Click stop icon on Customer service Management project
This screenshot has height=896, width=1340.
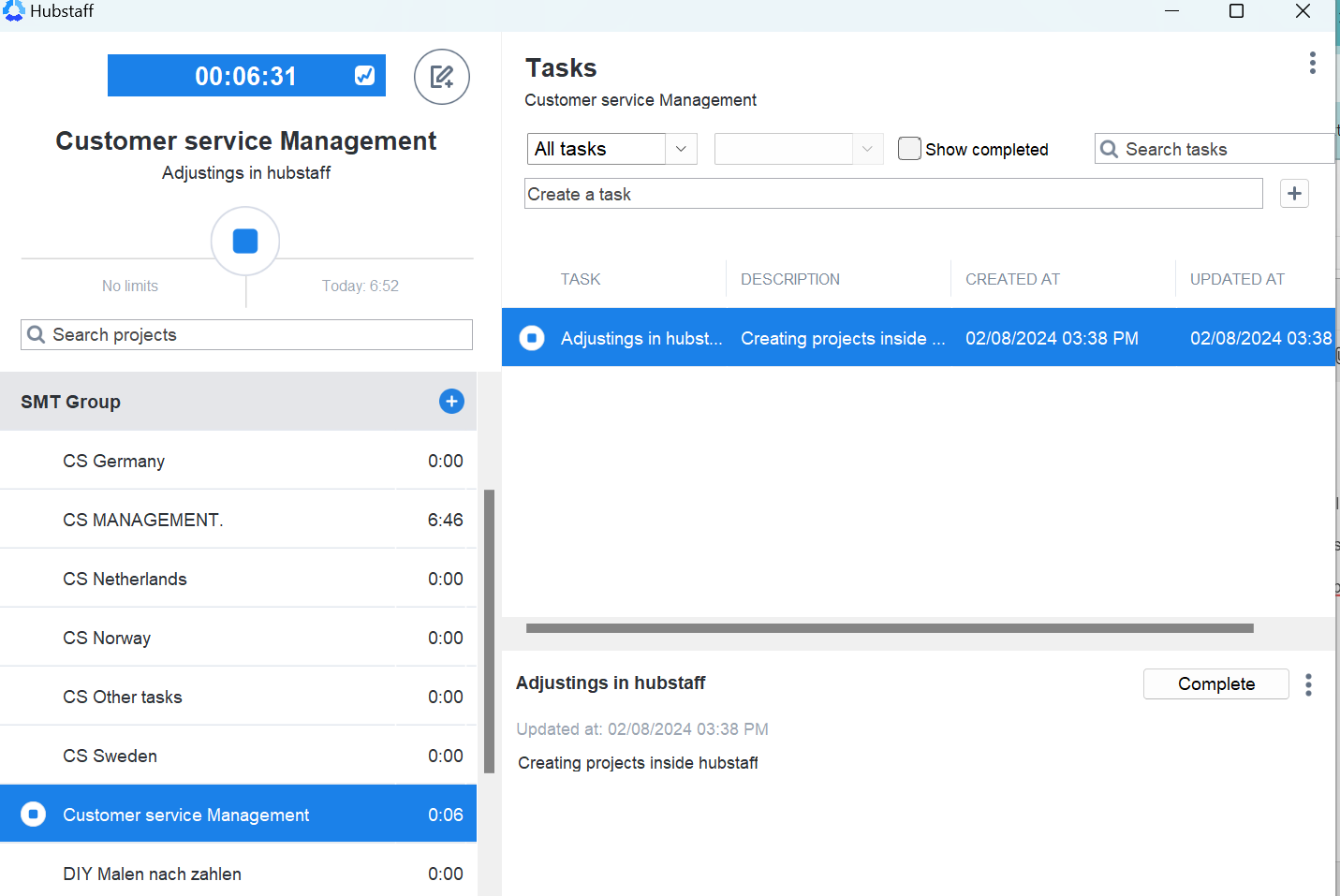pos(34,815)
